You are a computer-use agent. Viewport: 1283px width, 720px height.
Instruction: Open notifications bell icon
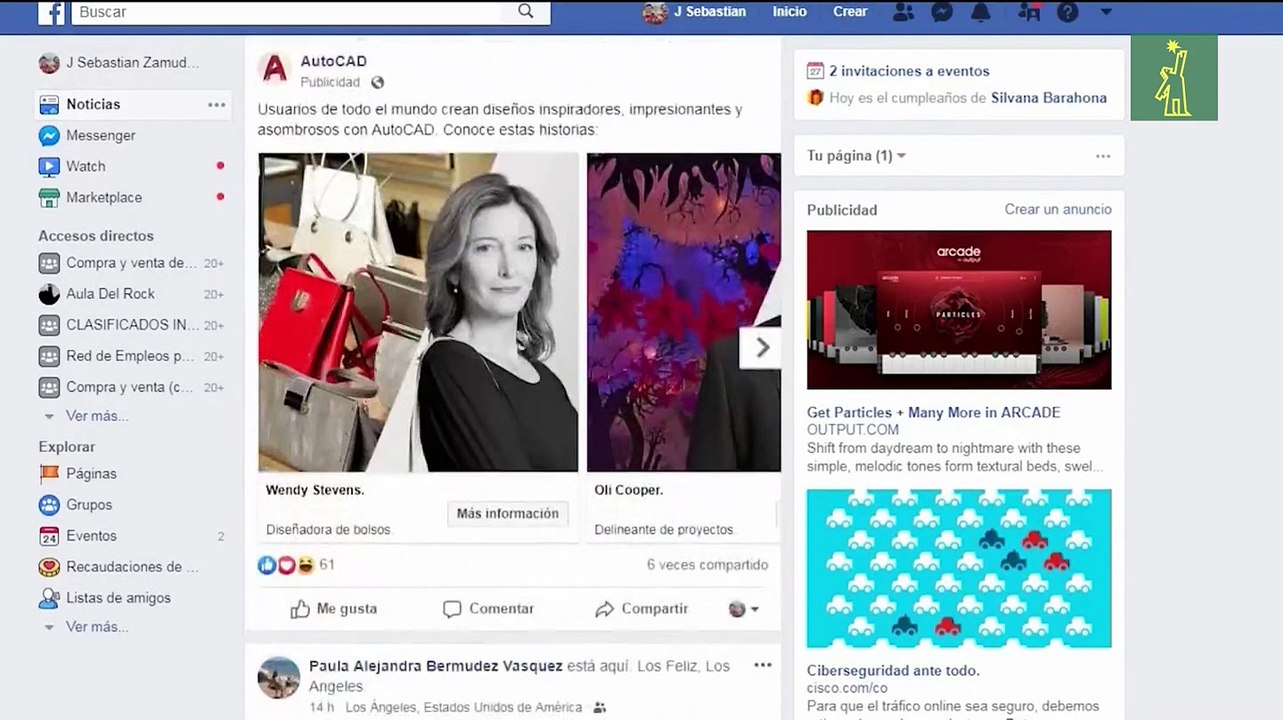(x=981, y=12)
